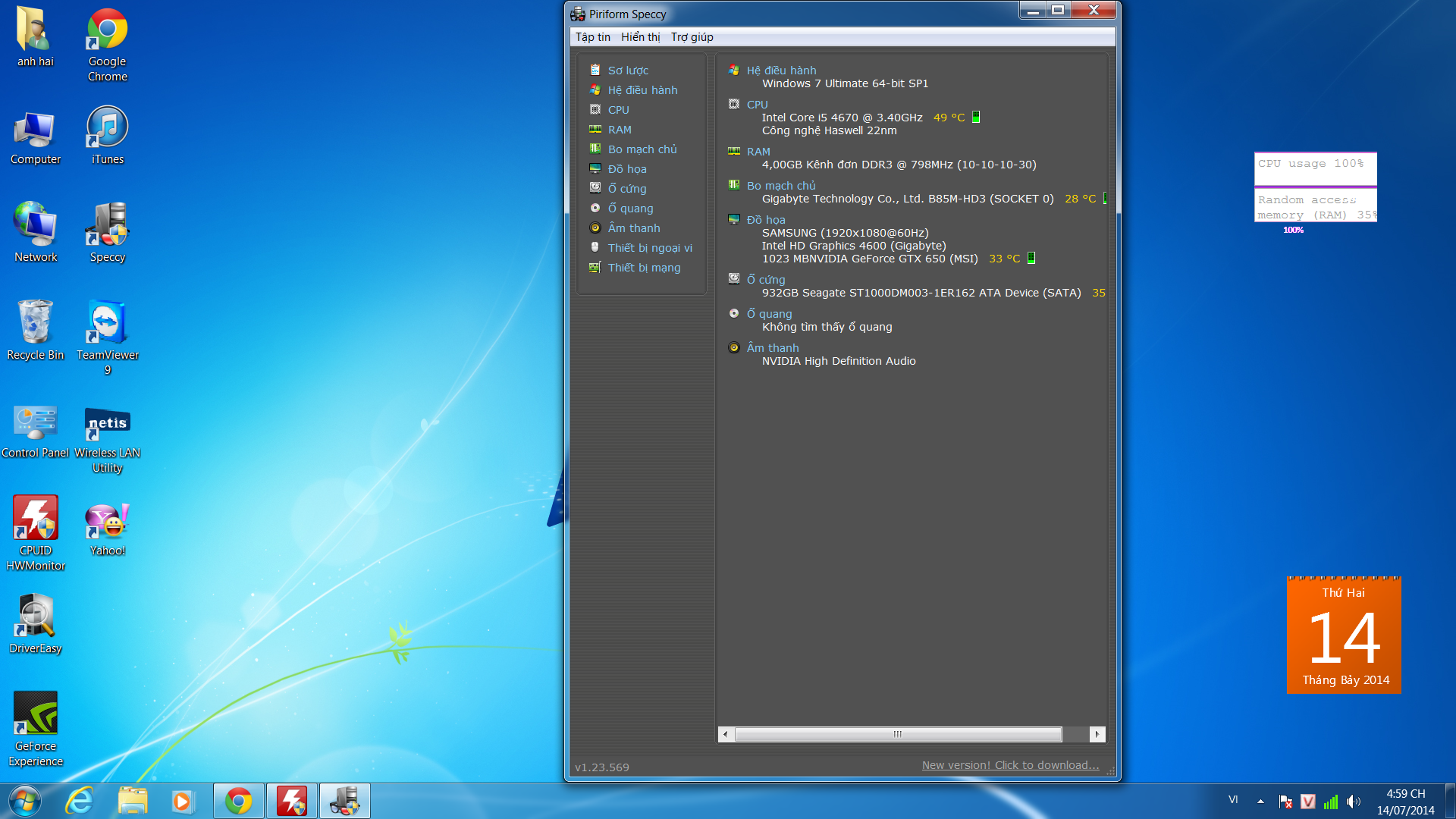Select Hệ điều hành in the sidebar
This screenshot has width=1456, height=819.
point(642,90)
